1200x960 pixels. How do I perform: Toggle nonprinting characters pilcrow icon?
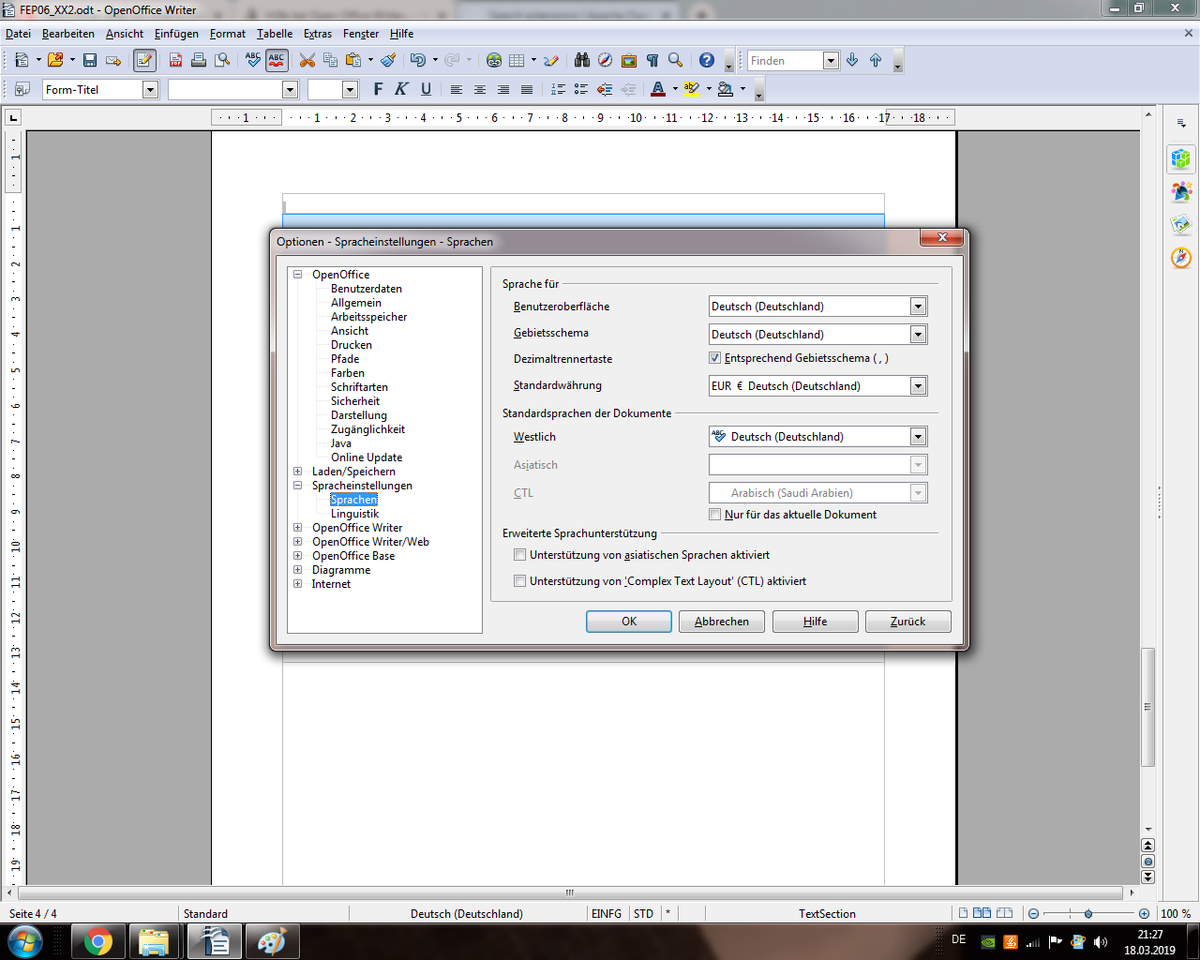tap(652, 60)
